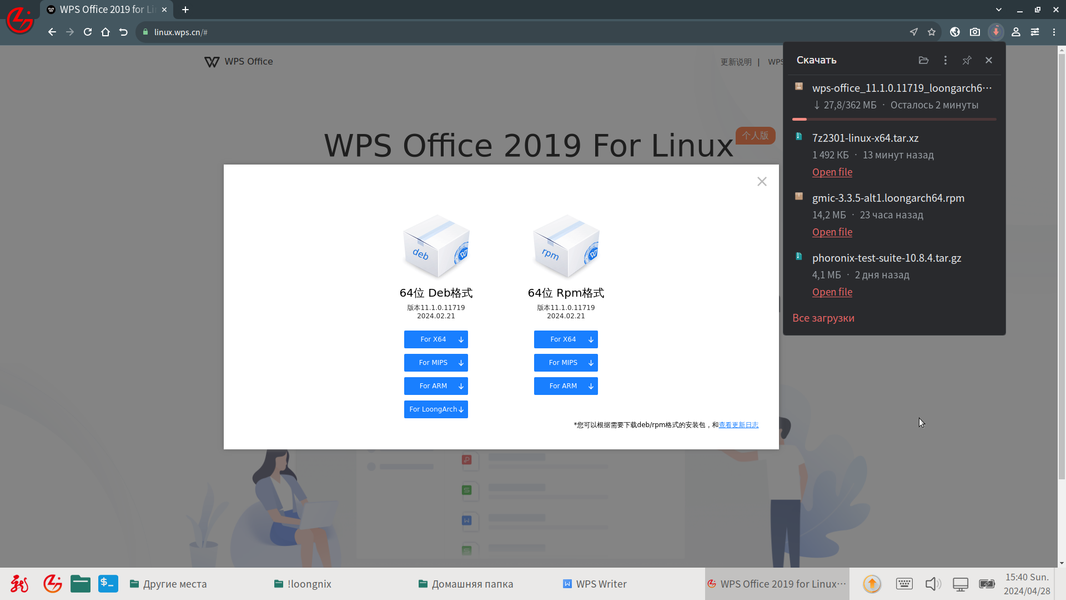
Task: Click the rpm package box image
Action: tap(566, 246)
